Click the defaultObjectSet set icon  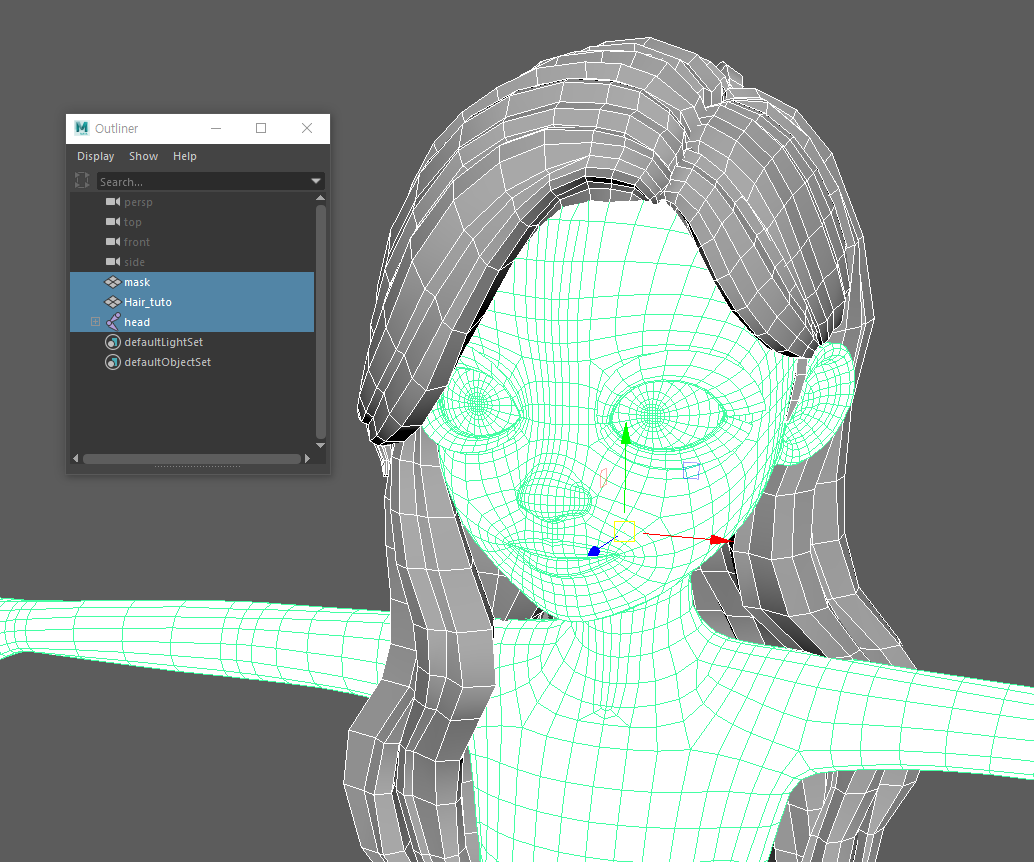112,362
